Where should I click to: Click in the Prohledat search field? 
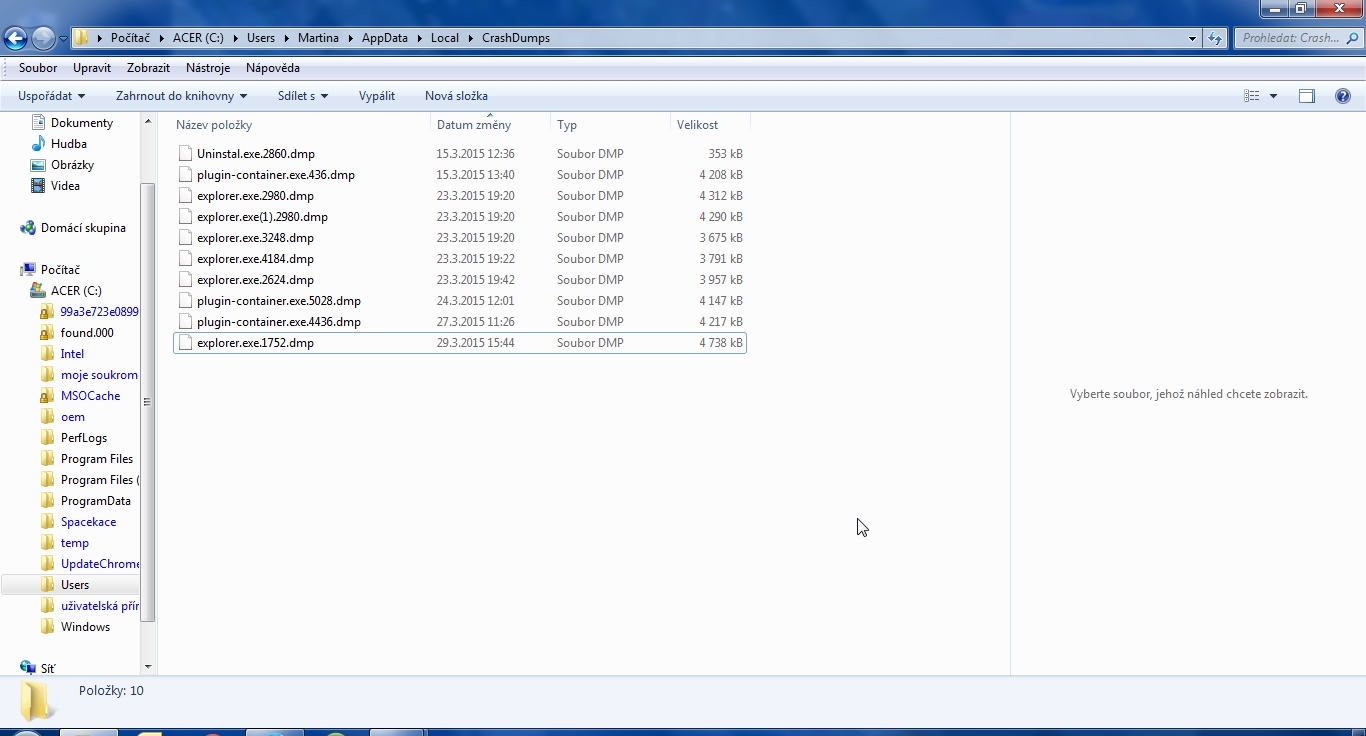coord(1290,38)
